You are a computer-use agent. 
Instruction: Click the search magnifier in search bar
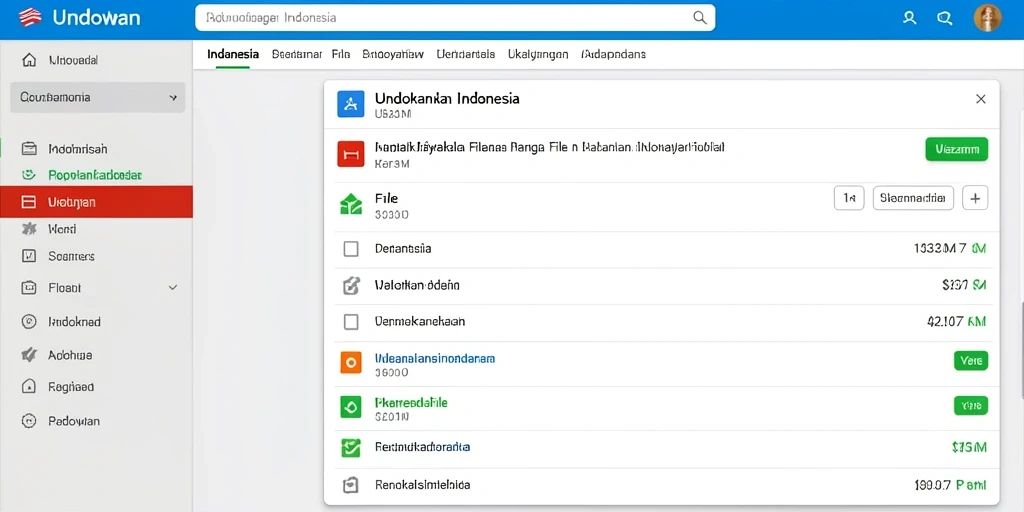(699, 18)
